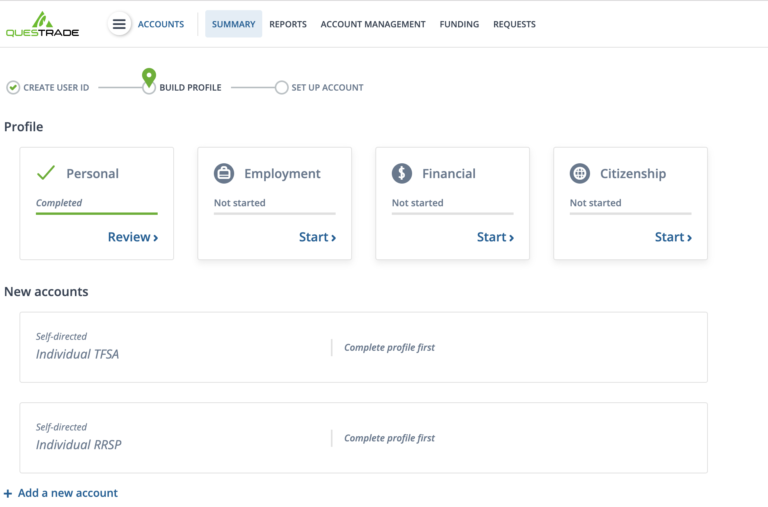768x507 pixels.
Task: Click the Personal completed progress bar
Action: tap(97, 213)
